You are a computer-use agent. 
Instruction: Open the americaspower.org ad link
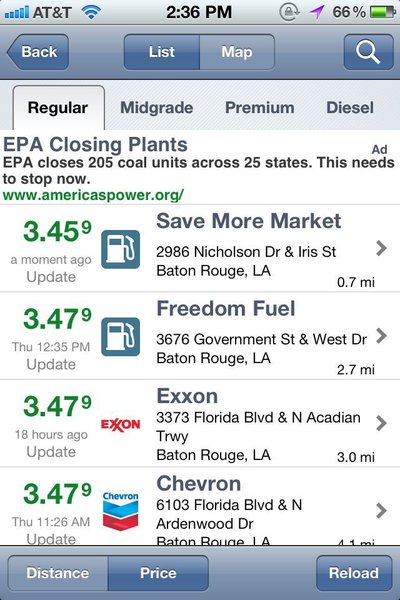93,195
